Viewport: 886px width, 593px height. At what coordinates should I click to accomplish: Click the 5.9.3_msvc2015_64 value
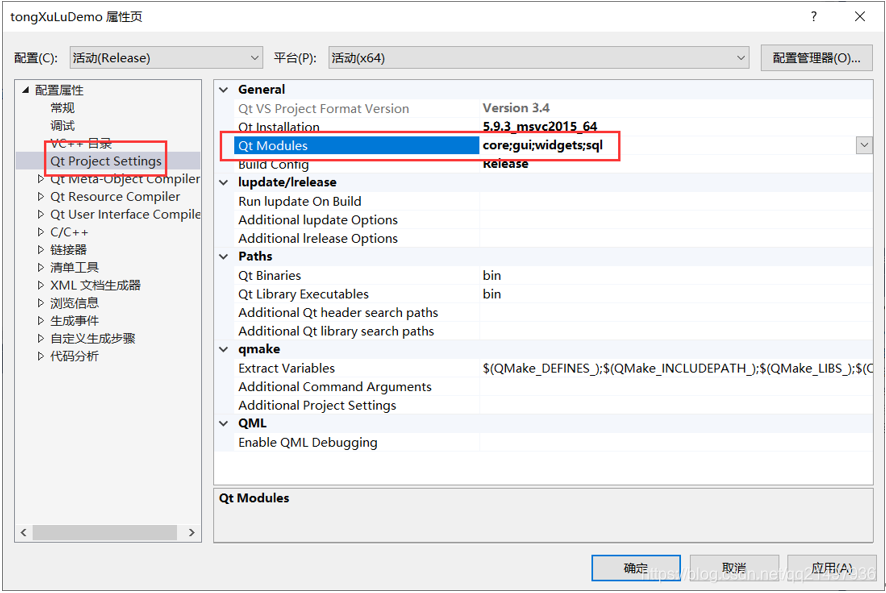540,127
